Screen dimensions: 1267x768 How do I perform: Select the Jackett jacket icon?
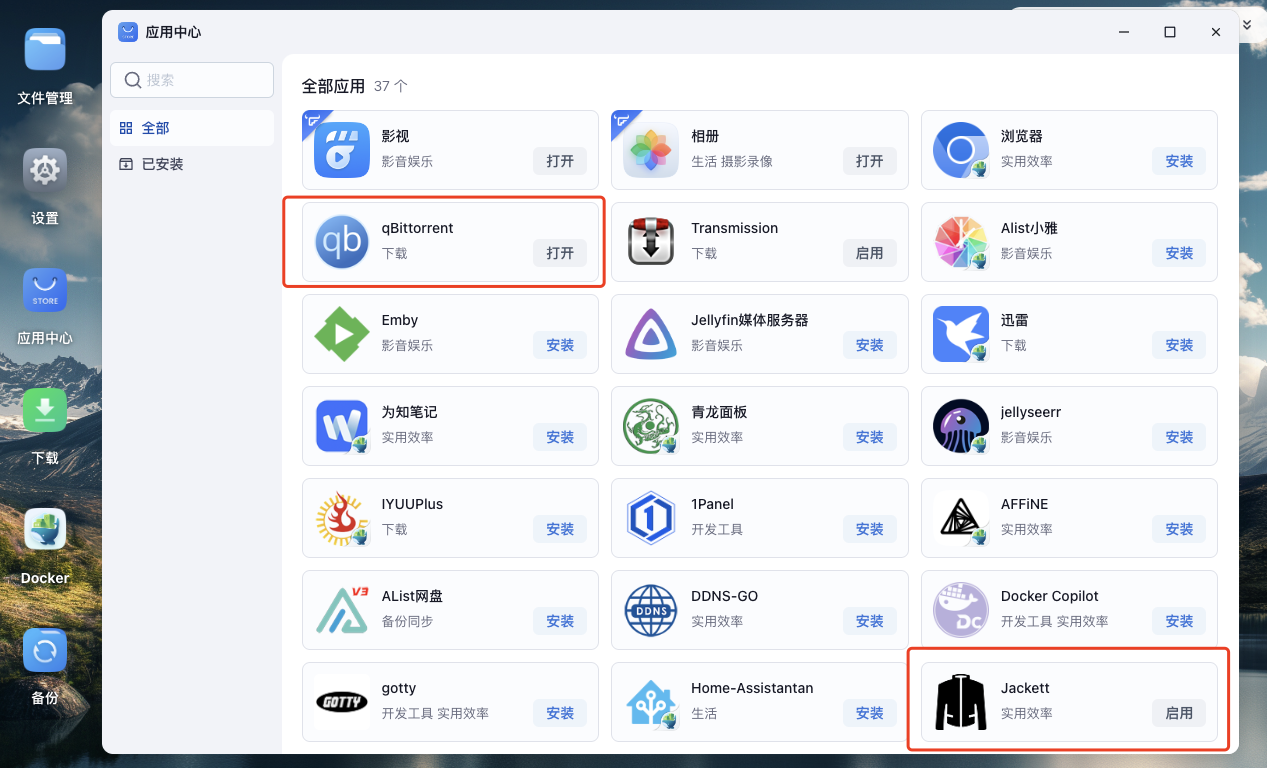(x=961, y=702)
